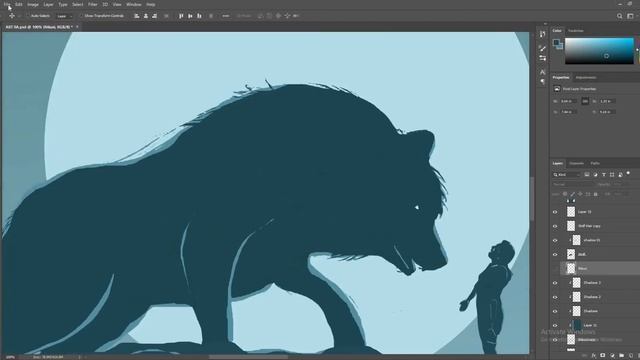Open the blend mode dropdown in Layers

coord(573,184)
